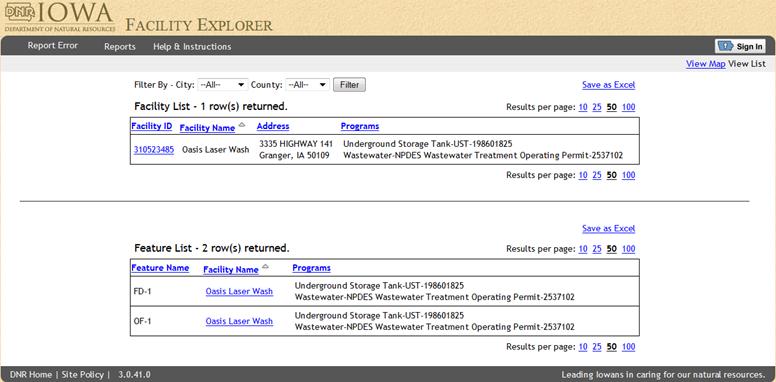Switch to View Map

point(706,64)
